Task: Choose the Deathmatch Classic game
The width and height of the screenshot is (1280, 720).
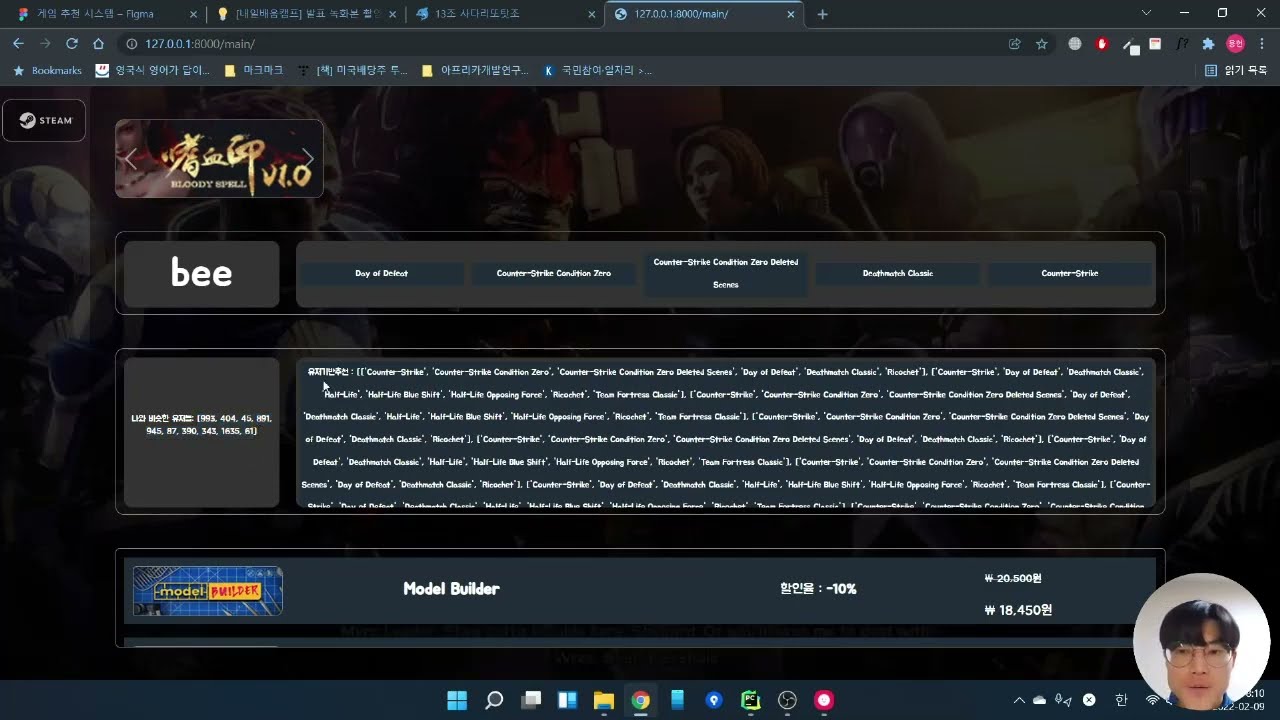Action: tap(897, 273)
